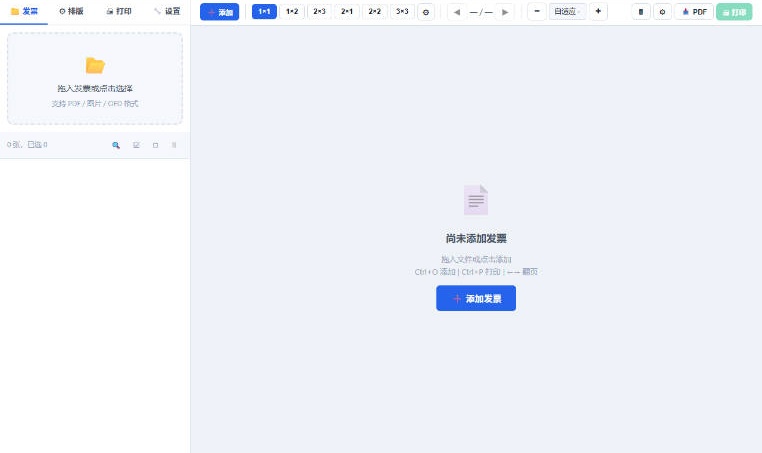Click the green 打印 print button

point(734,12)
